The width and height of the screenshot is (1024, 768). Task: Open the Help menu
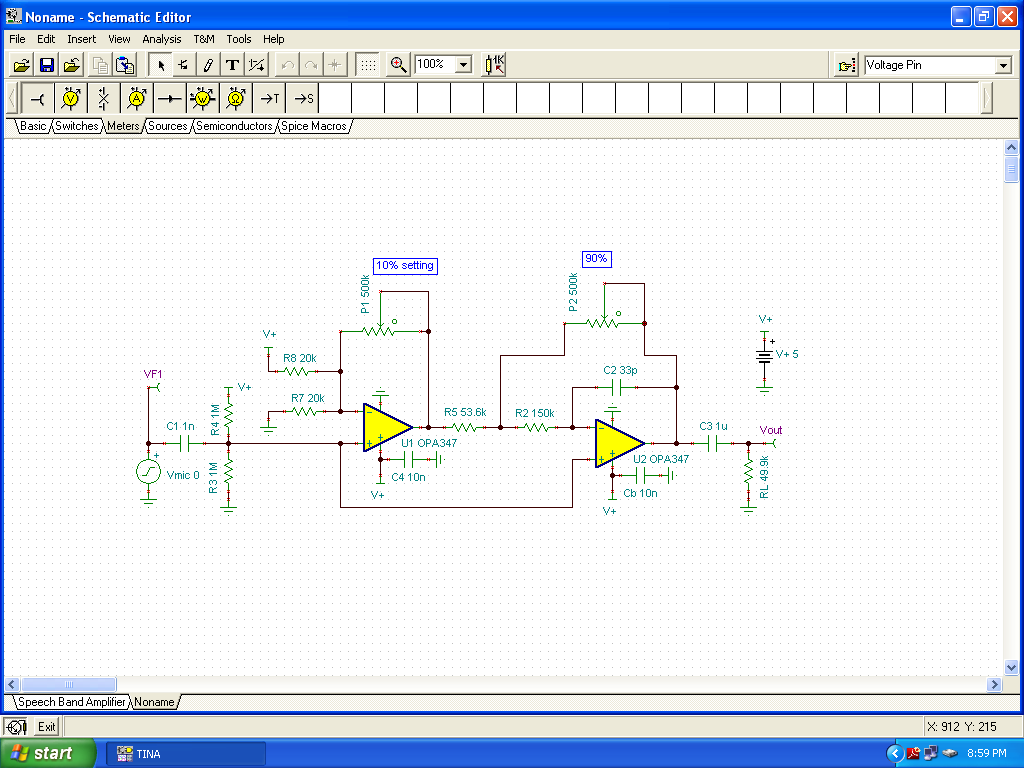274,39
